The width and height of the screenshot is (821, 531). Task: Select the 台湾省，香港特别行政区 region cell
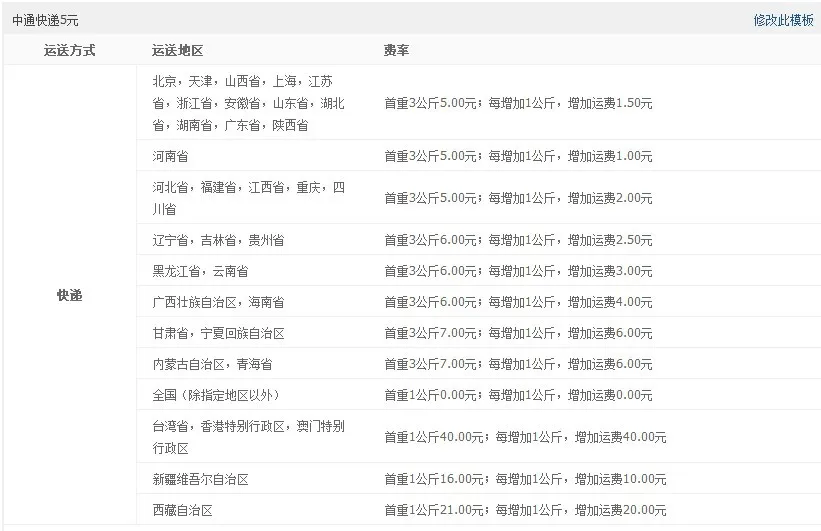point(249,437)
